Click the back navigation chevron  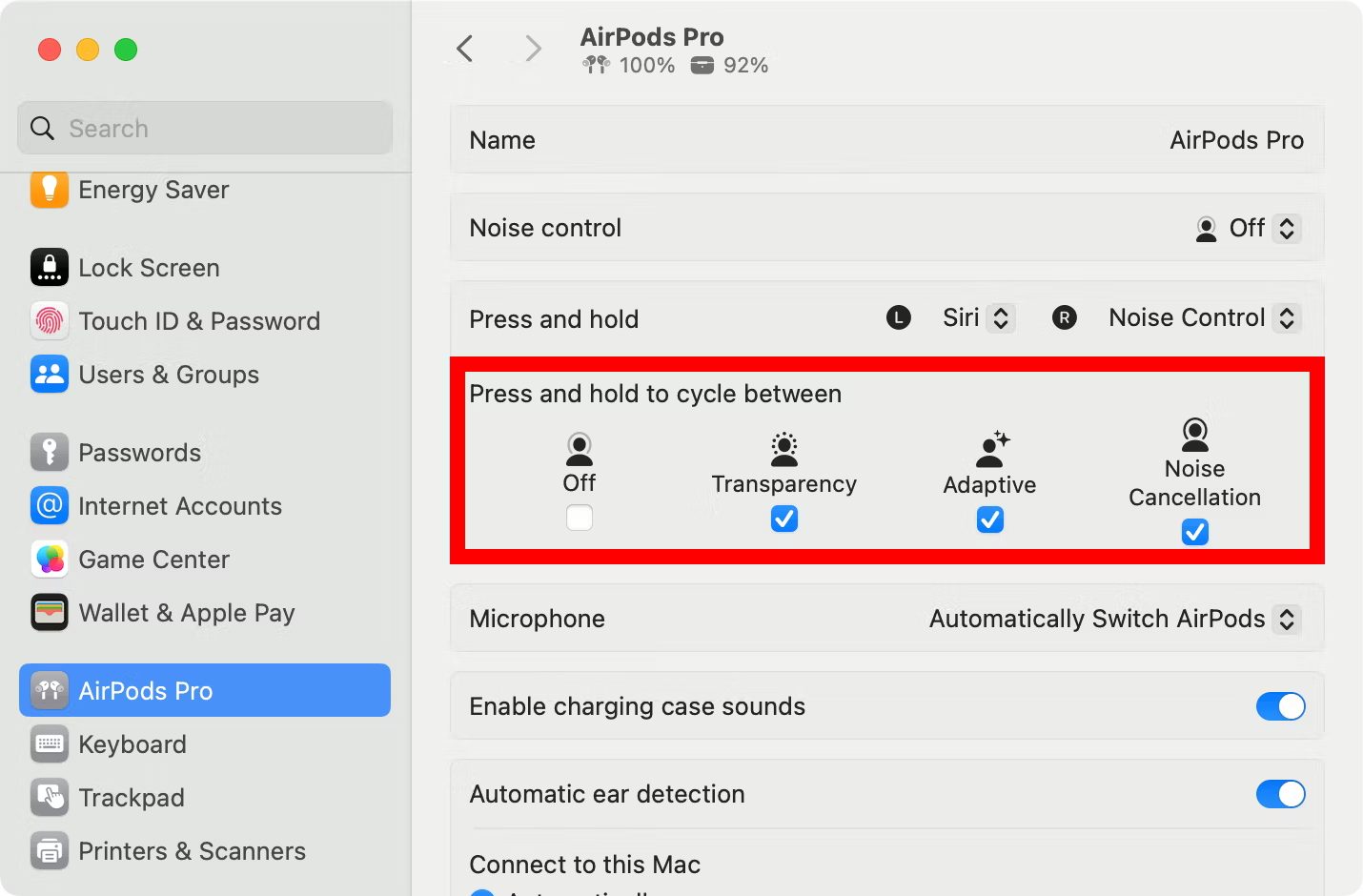click(x=464, y=48)
